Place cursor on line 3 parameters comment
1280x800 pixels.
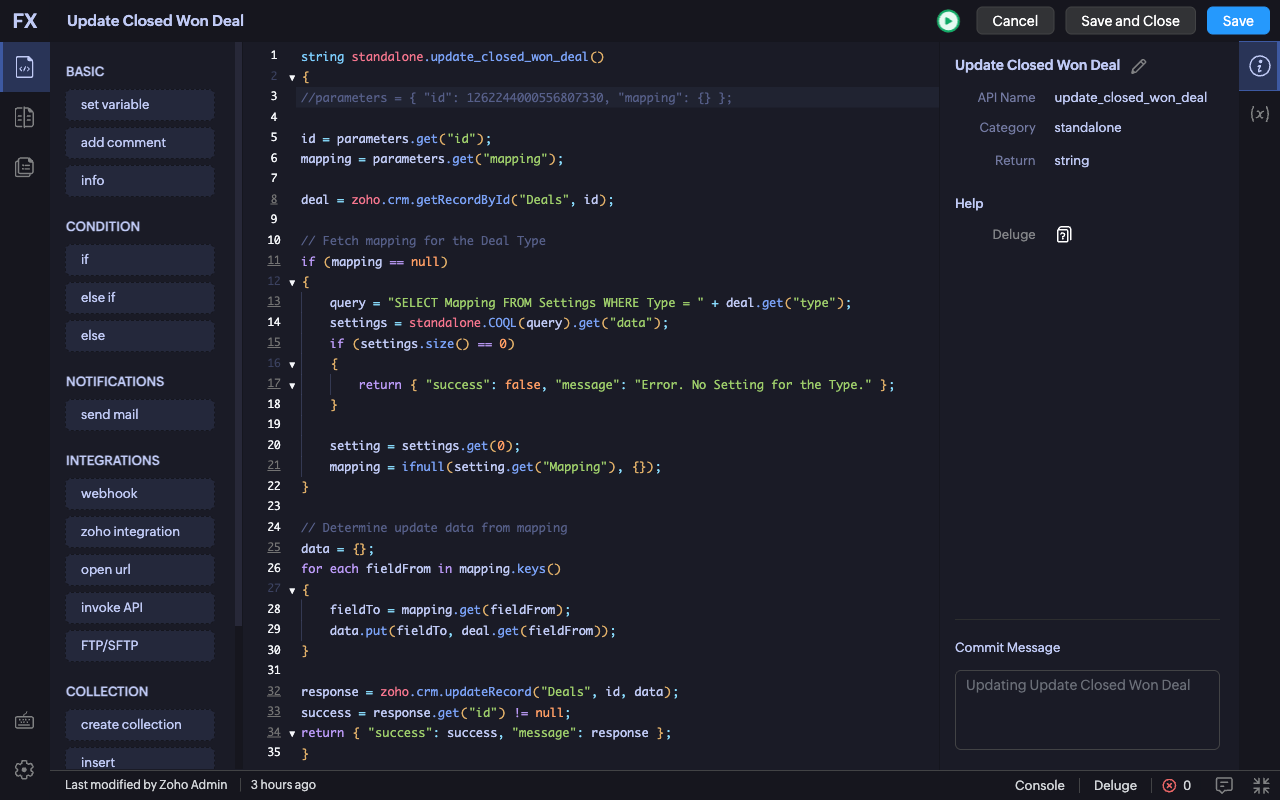coord(516,98)
